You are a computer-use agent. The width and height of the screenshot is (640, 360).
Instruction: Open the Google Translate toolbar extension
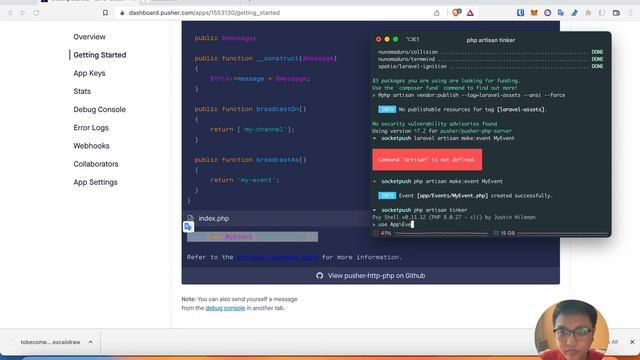point(561,13)
